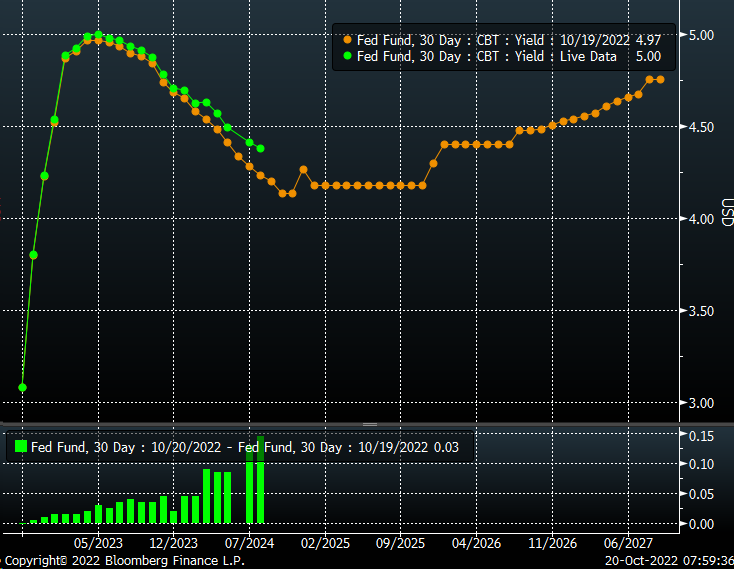The image size is (734, 569).
Task: Click the 02/2025 x-axis date label
Action: click(x=325, y=543)
